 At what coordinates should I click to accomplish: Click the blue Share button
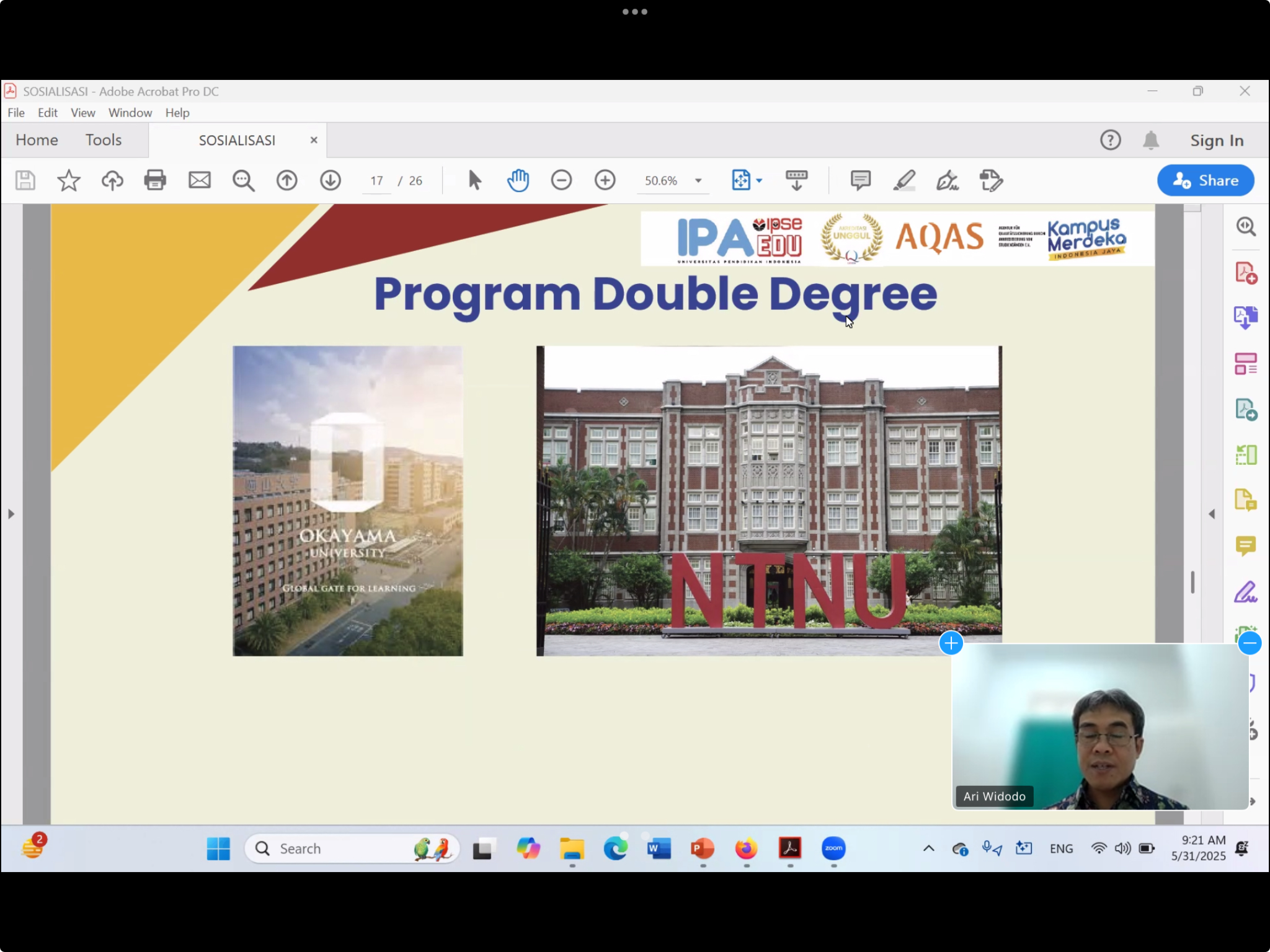[x=1206, y=180]
